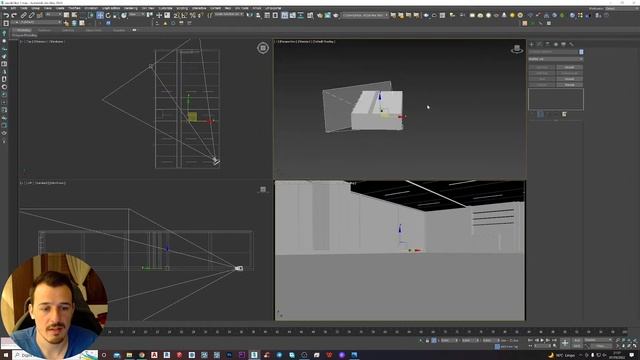Switch to the Selection ribbon tab
This screenshot has width=640, height=360.
click(x=68, y=30)
